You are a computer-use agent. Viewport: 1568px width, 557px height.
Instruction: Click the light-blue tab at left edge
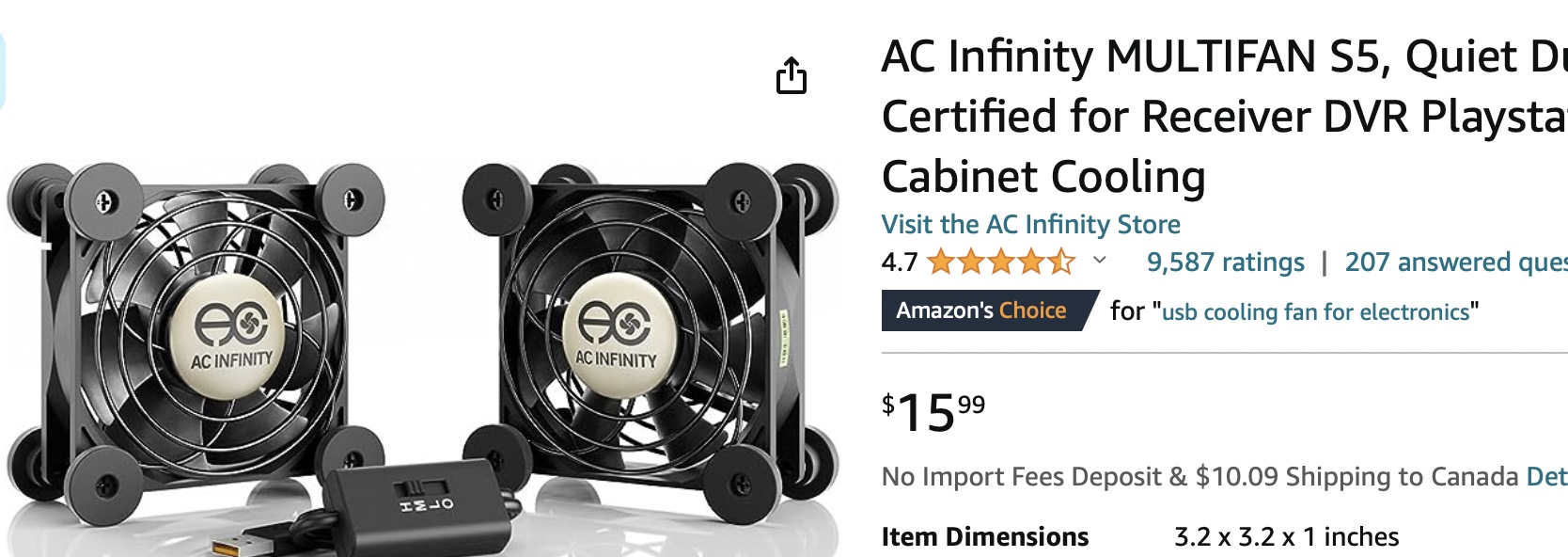tap(3, 71)
